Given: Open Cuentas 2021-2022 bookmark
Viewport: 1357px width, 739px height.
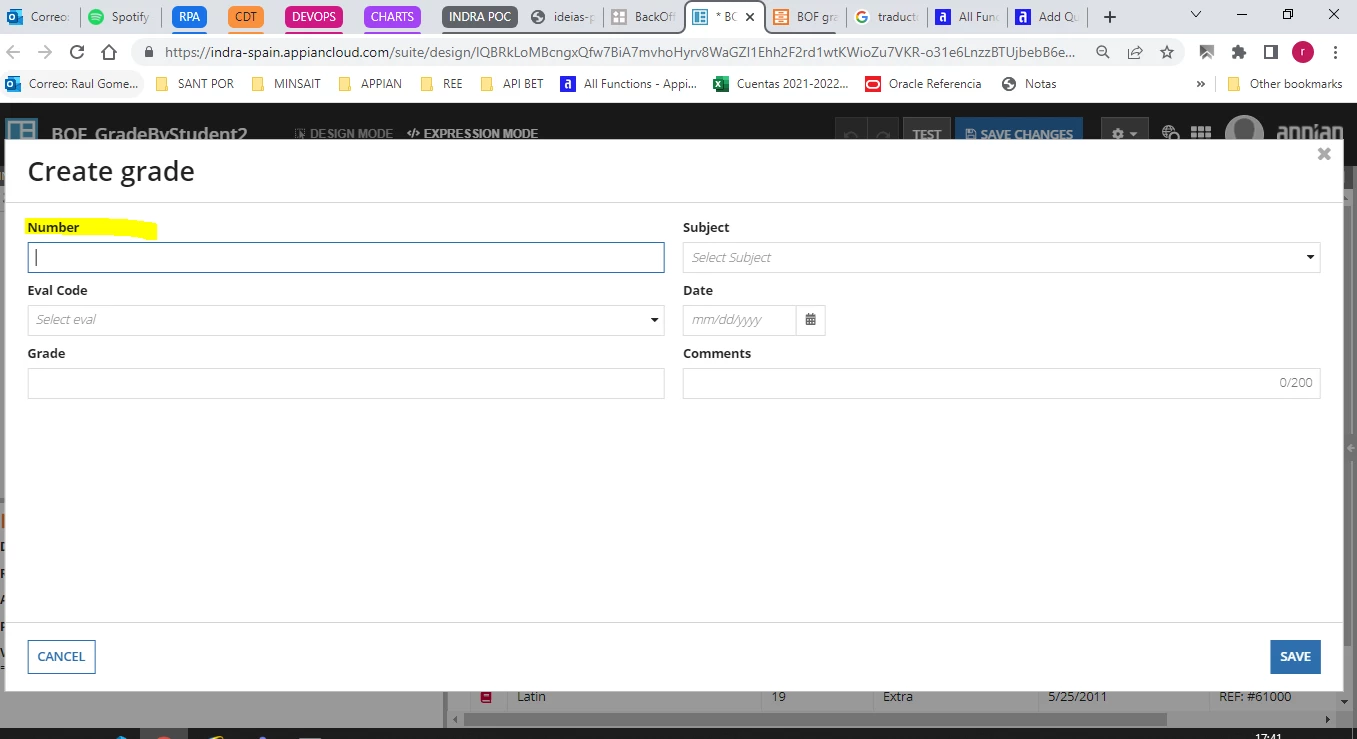Looking at the screenshot, I should tap(781, 84).
